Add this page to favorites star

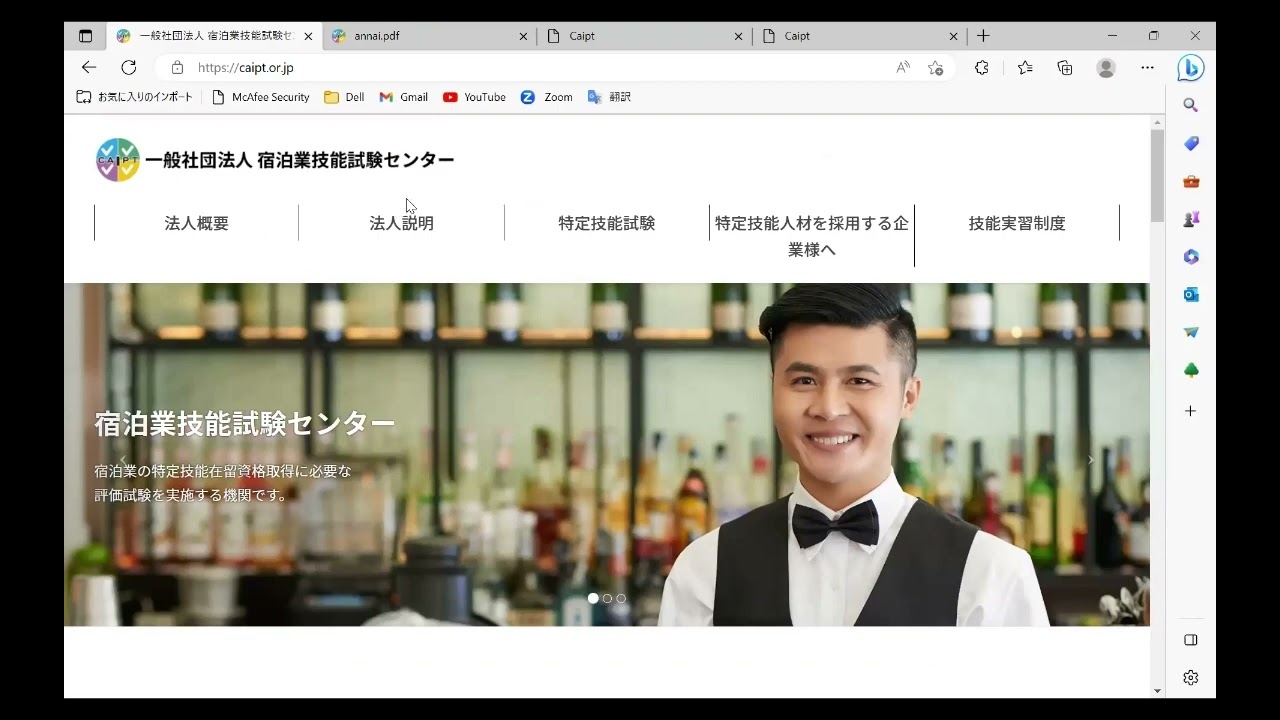(x=935, y=67)
